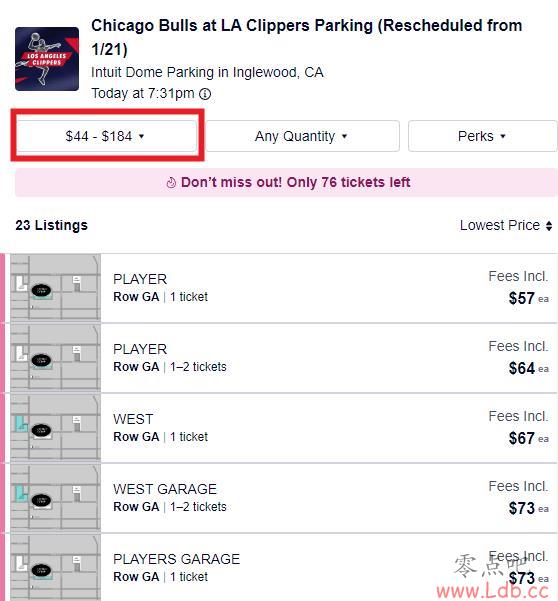Image resolution: width=558 pixels, height=601 pixels.
Task: Click the Chicago Bulls at LA Clippers Parking title
Action: 307,37
